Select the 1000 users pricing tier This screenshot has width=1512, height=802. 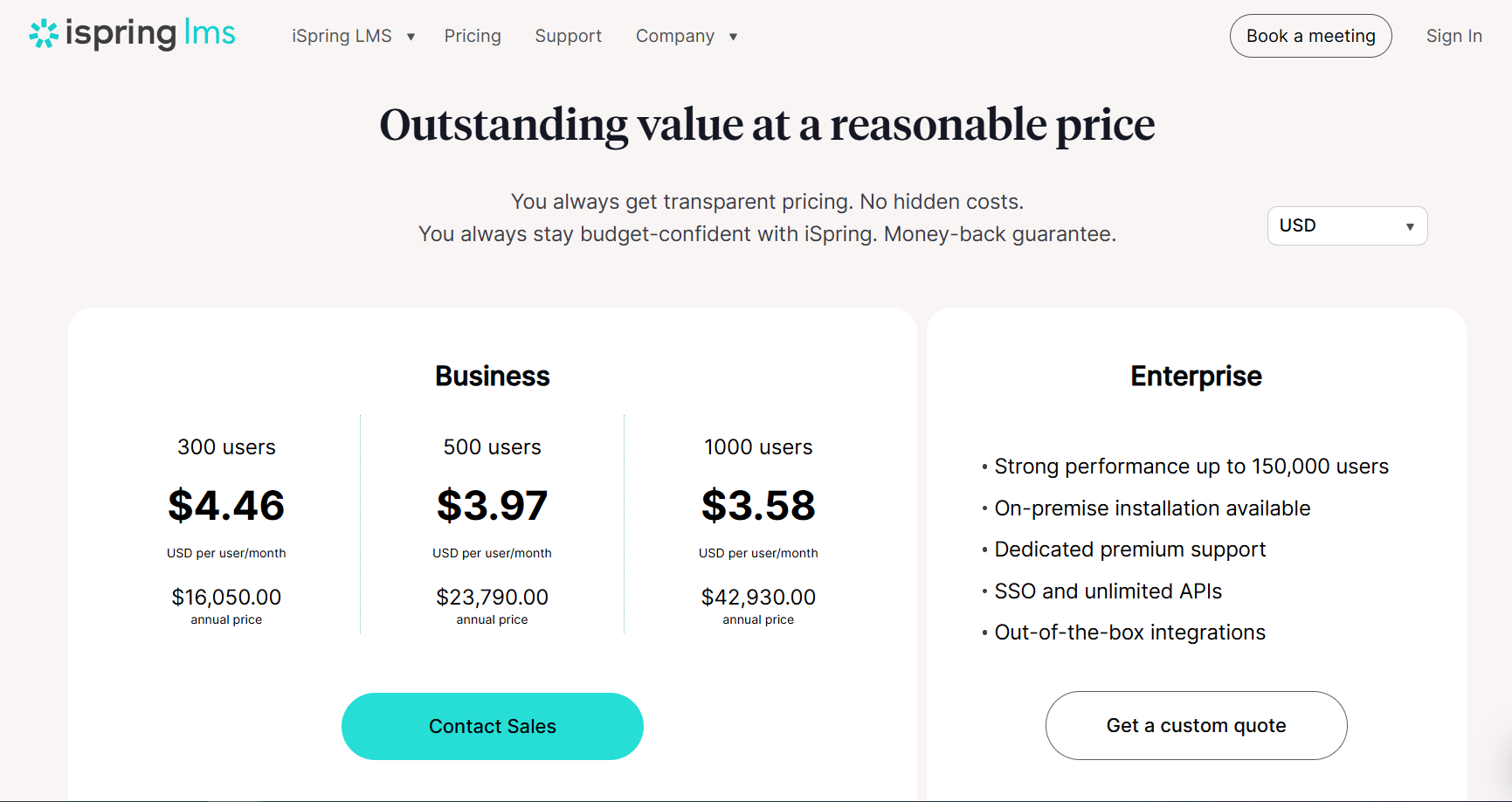pyautogui.click(x=758, y=446)
